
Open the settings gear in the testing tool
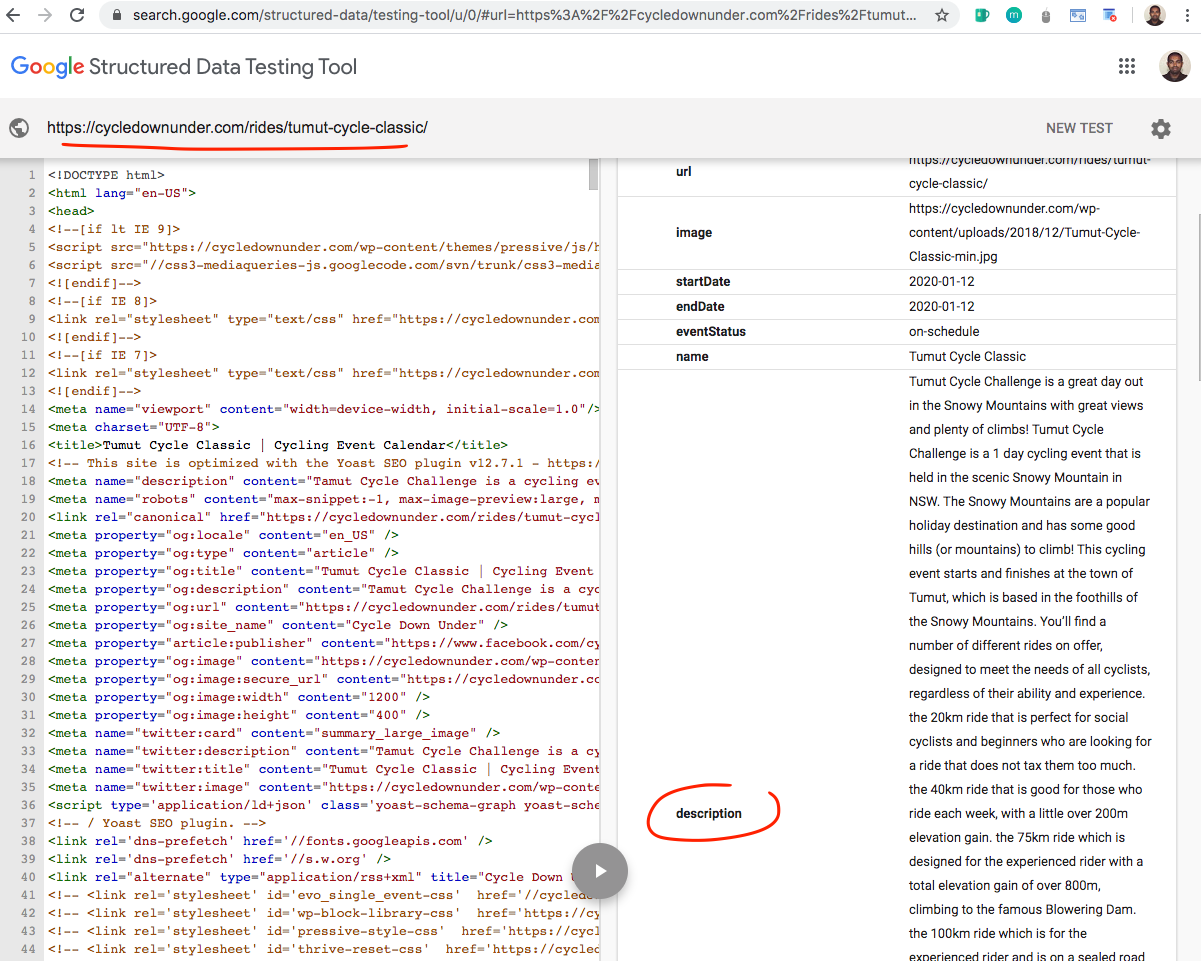pyautogui.click(x=1160, y=128)
